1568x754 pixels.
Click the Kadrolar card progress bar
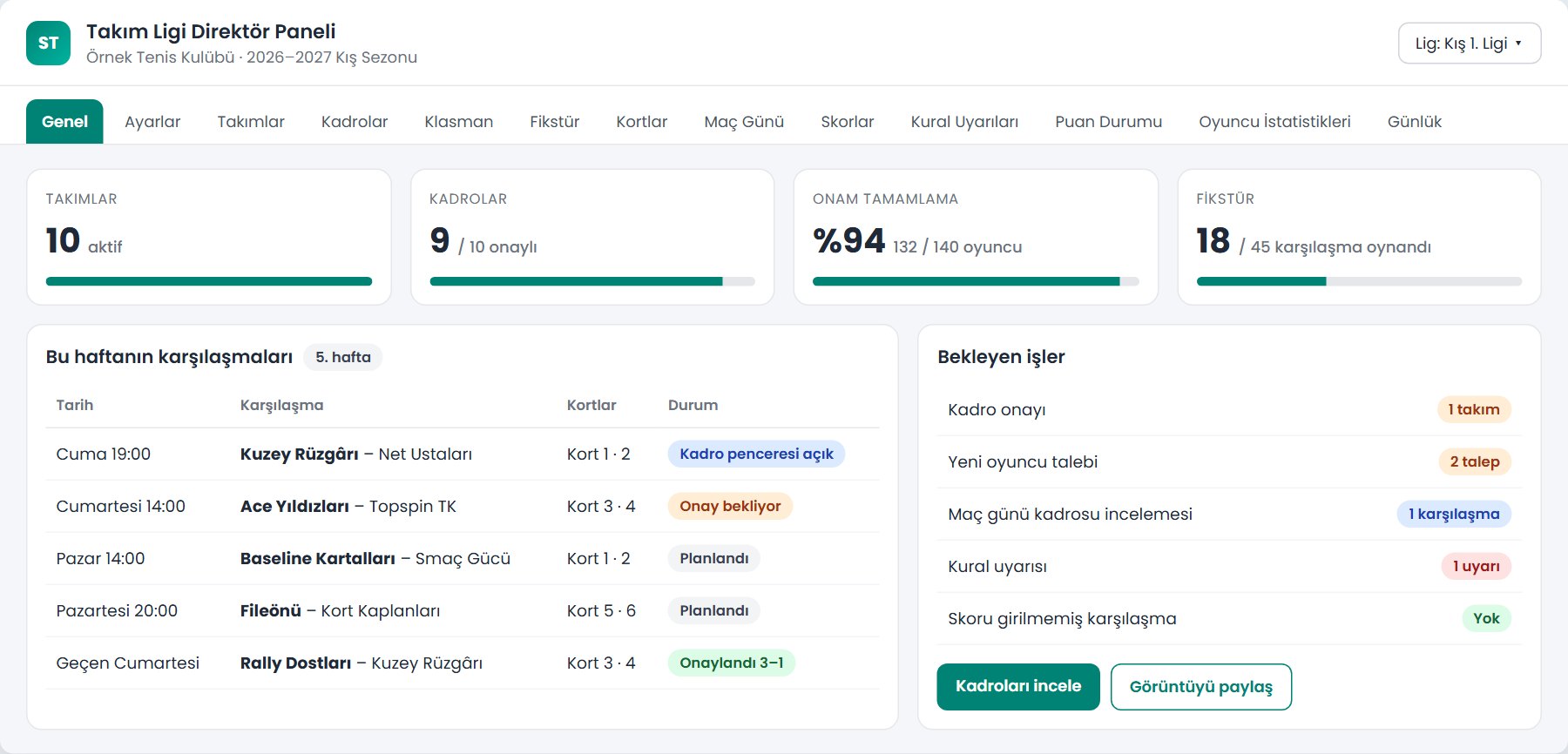[x=592, y=281]
